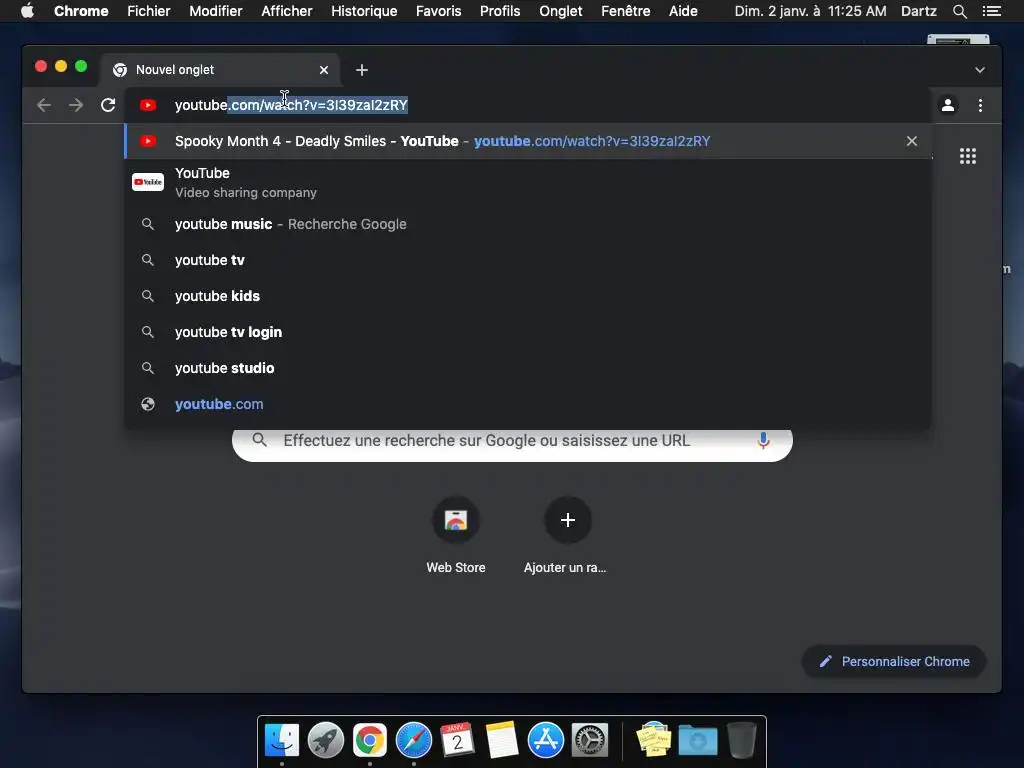The width and height of the screenshot is (1024, 768).
Task: Open the Afficher menu
Action: click(x=287, y=11)
